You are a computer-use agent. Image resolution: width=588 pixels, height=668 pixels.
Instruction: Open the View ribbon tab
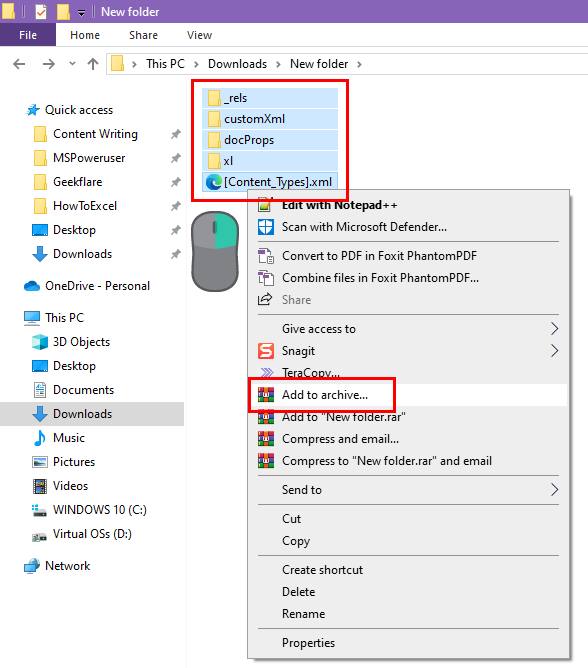coord(199,35)
